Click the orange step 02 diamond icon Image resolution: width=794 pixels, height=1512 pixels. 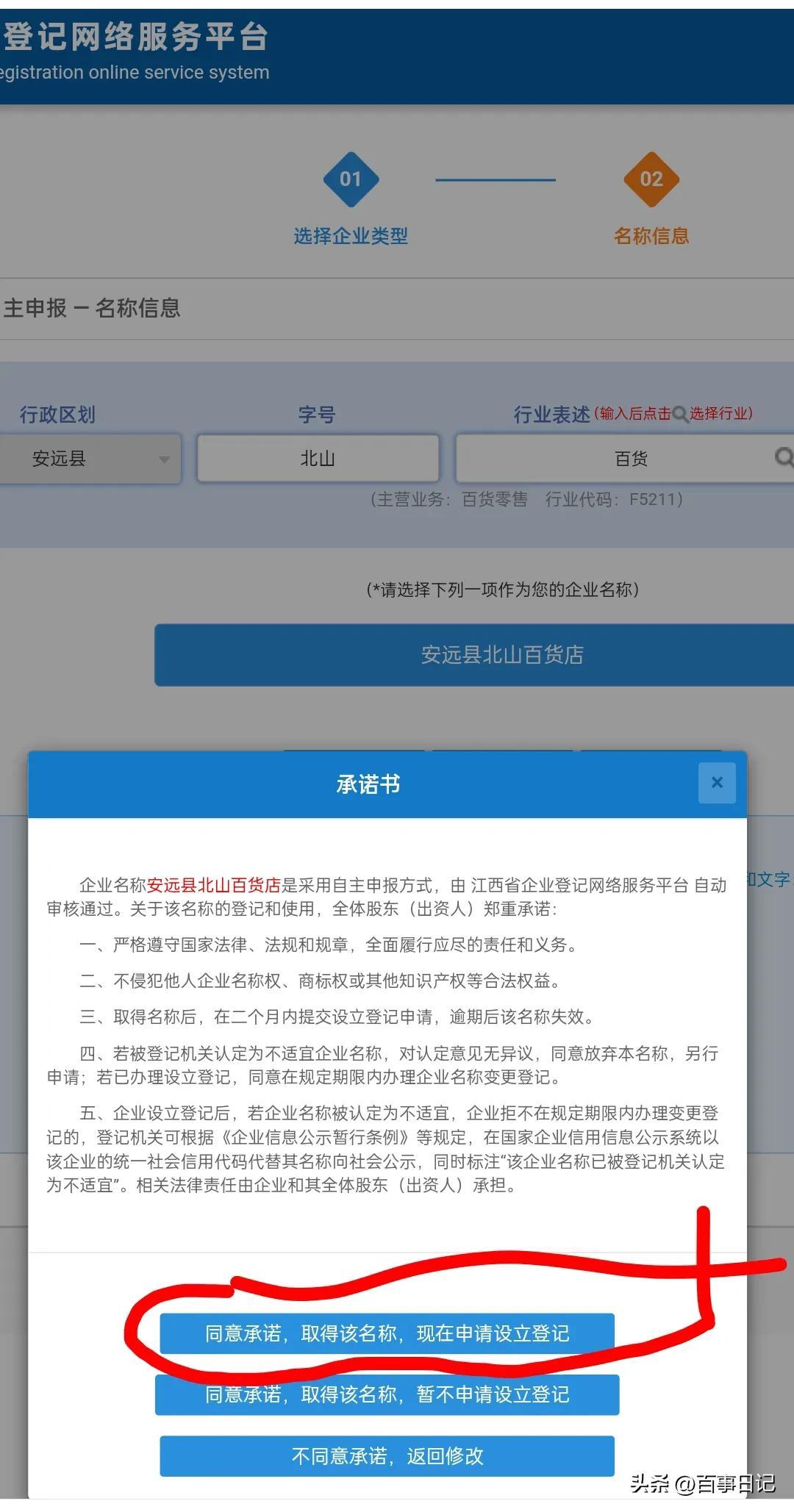coord(651,179)
